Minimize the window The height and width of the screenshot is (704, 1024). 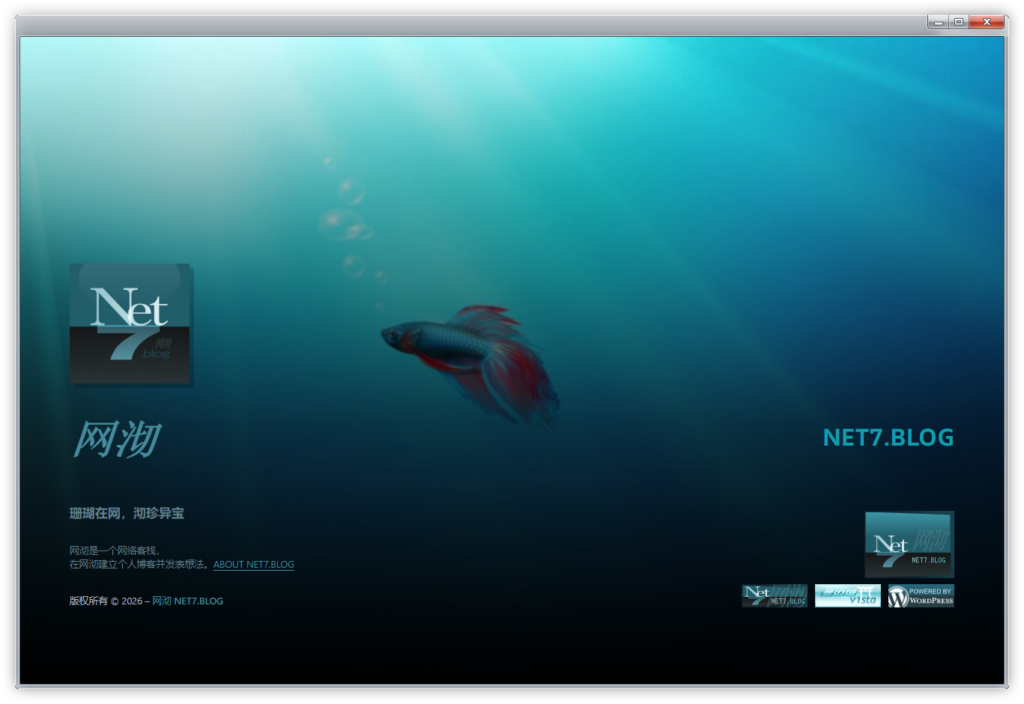click(938, 21)
